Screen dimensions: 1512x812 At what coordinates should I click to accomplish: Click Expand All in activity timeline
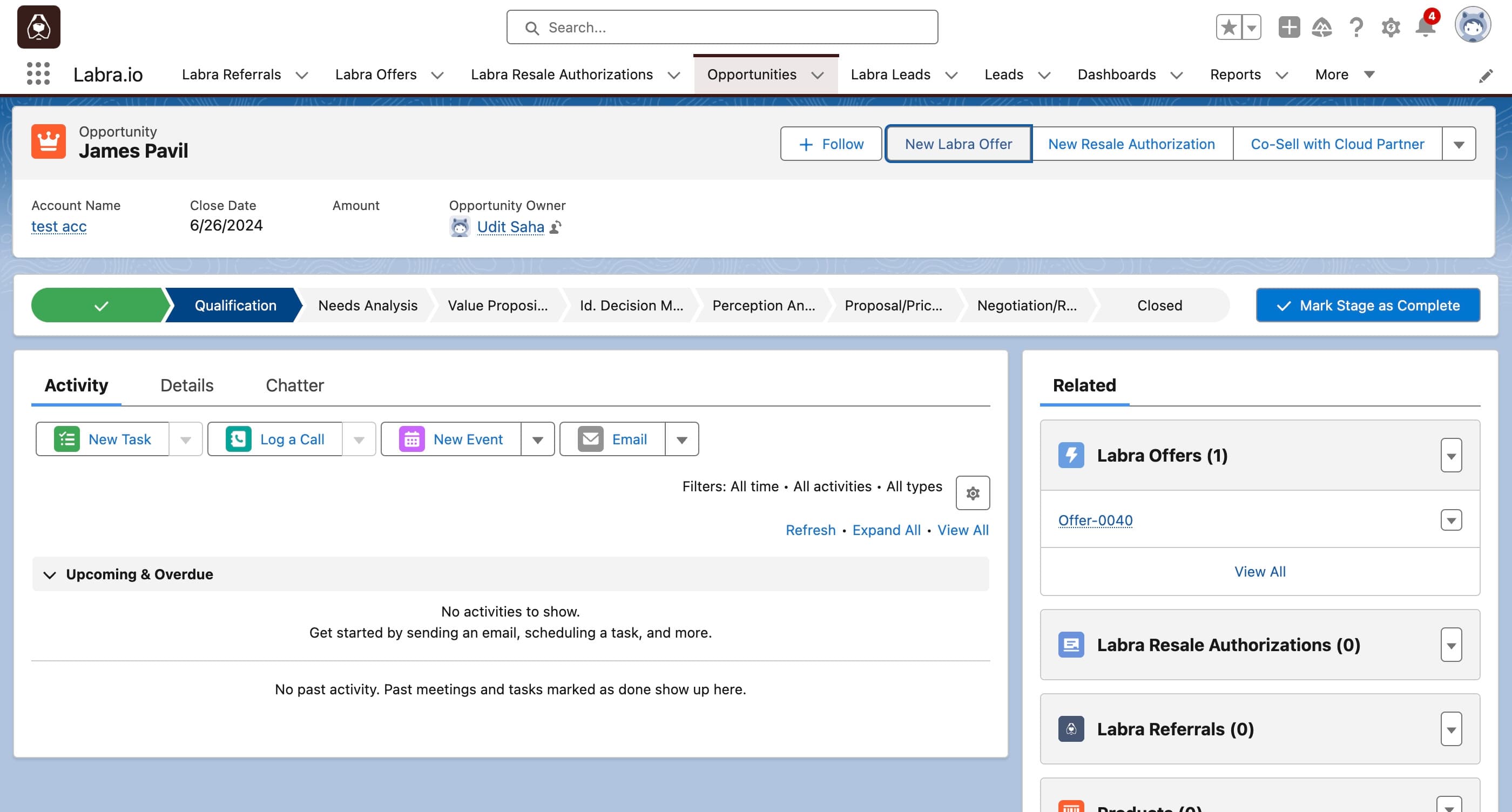click(886, 530)
